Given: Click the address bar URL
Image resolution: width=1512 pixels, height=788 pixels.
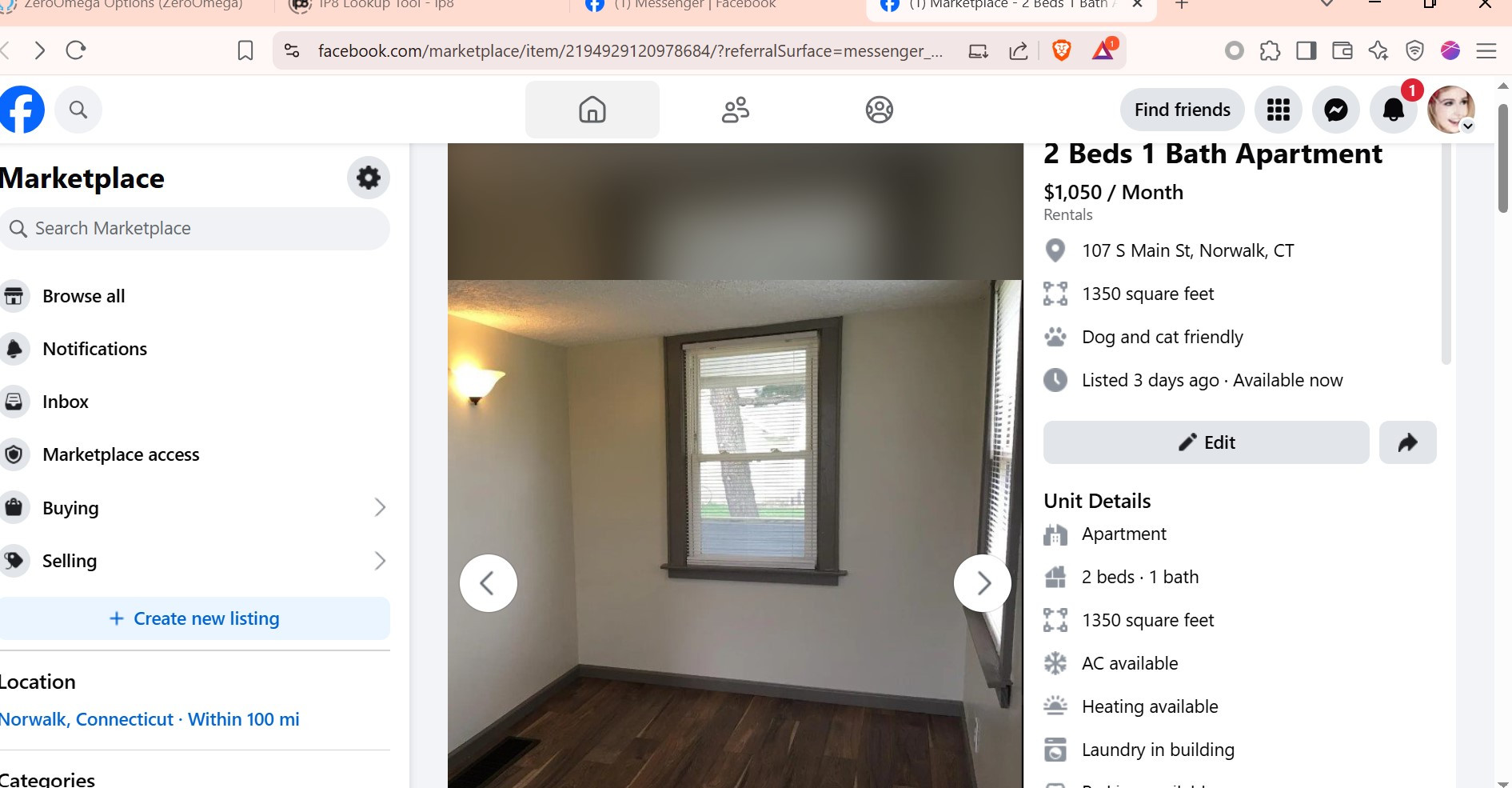Looking at the screenshot, I should tap(630, 51).
